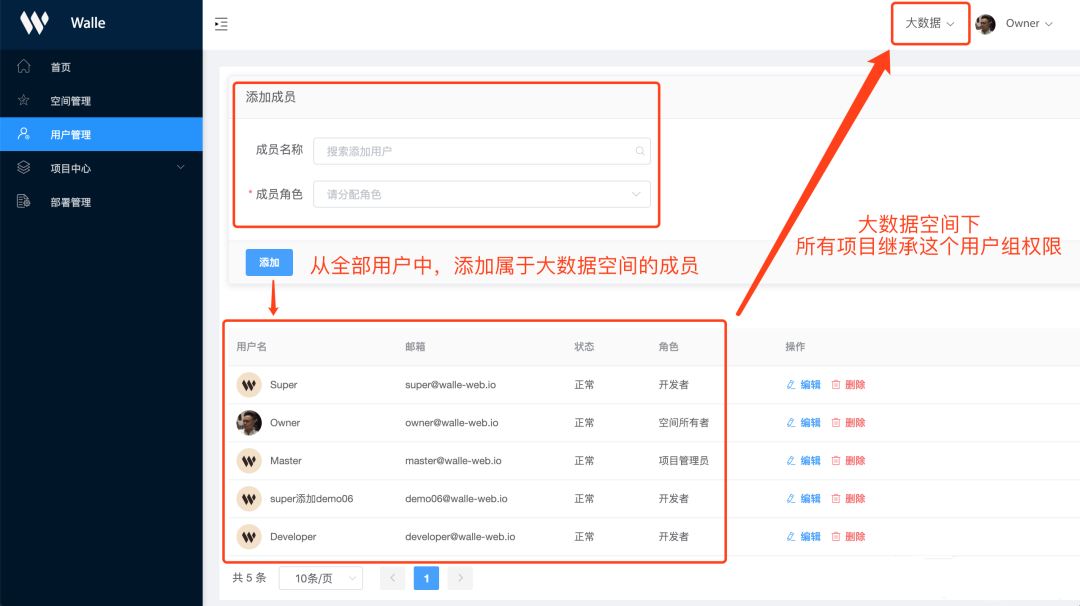Click the document icon beside 部署管理
Viewport: 1080px width, 606px height.
click(23, 201)
